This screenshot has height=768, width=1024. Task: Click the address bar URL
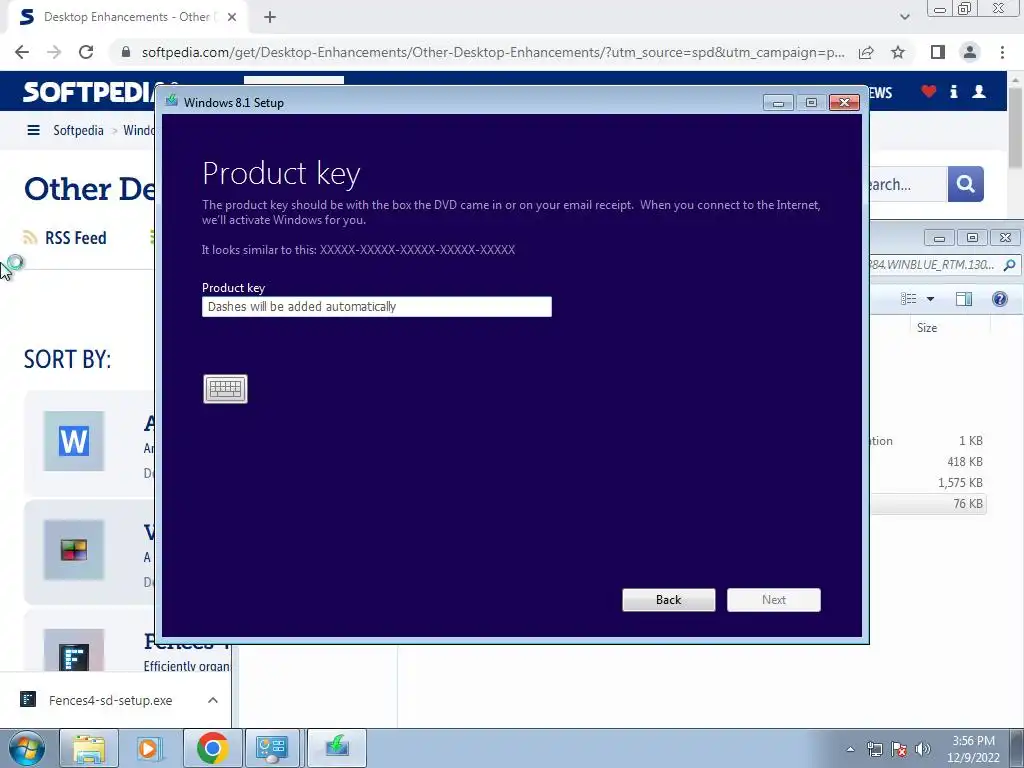[x=493, y=52]
